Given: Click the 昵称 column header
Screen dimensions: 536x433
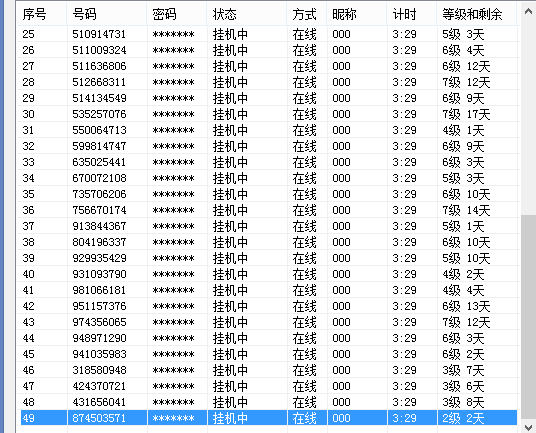Looking at the screenshot, I should [357, 14].
